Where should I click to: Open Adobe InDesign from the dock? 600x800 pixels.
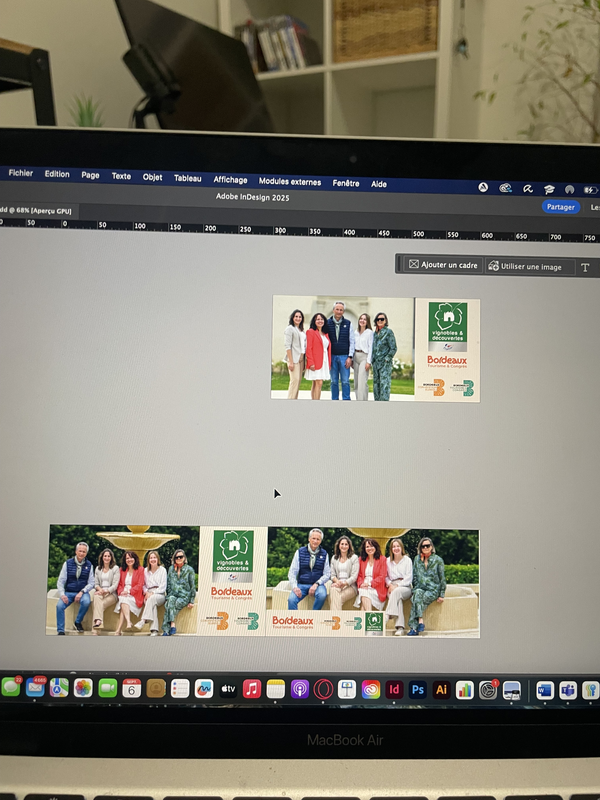395,689
